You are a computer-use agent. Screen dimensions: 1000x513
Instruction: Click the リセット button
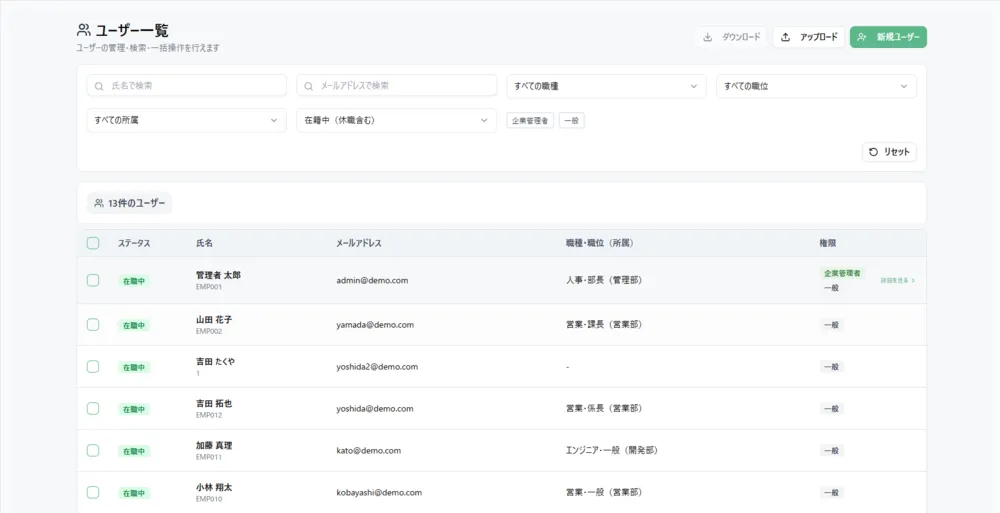[x=890, y=152]
